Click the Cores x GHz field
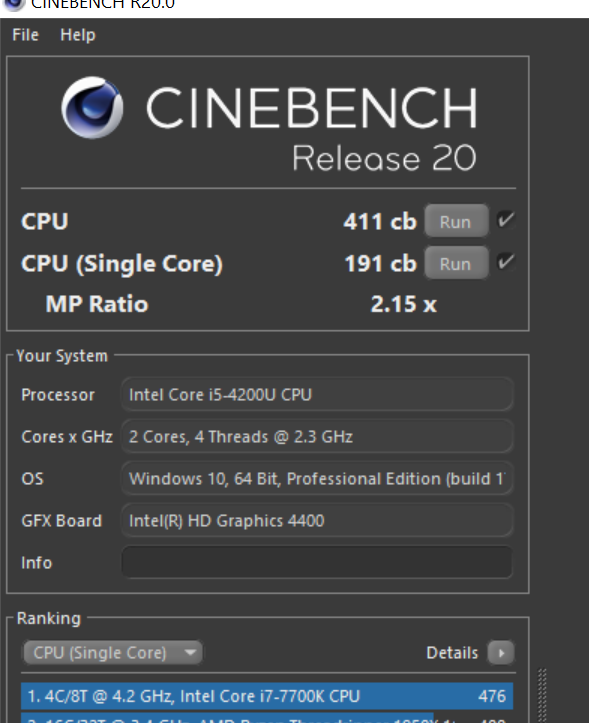This screenshot has height=723, width=589. 317,437
